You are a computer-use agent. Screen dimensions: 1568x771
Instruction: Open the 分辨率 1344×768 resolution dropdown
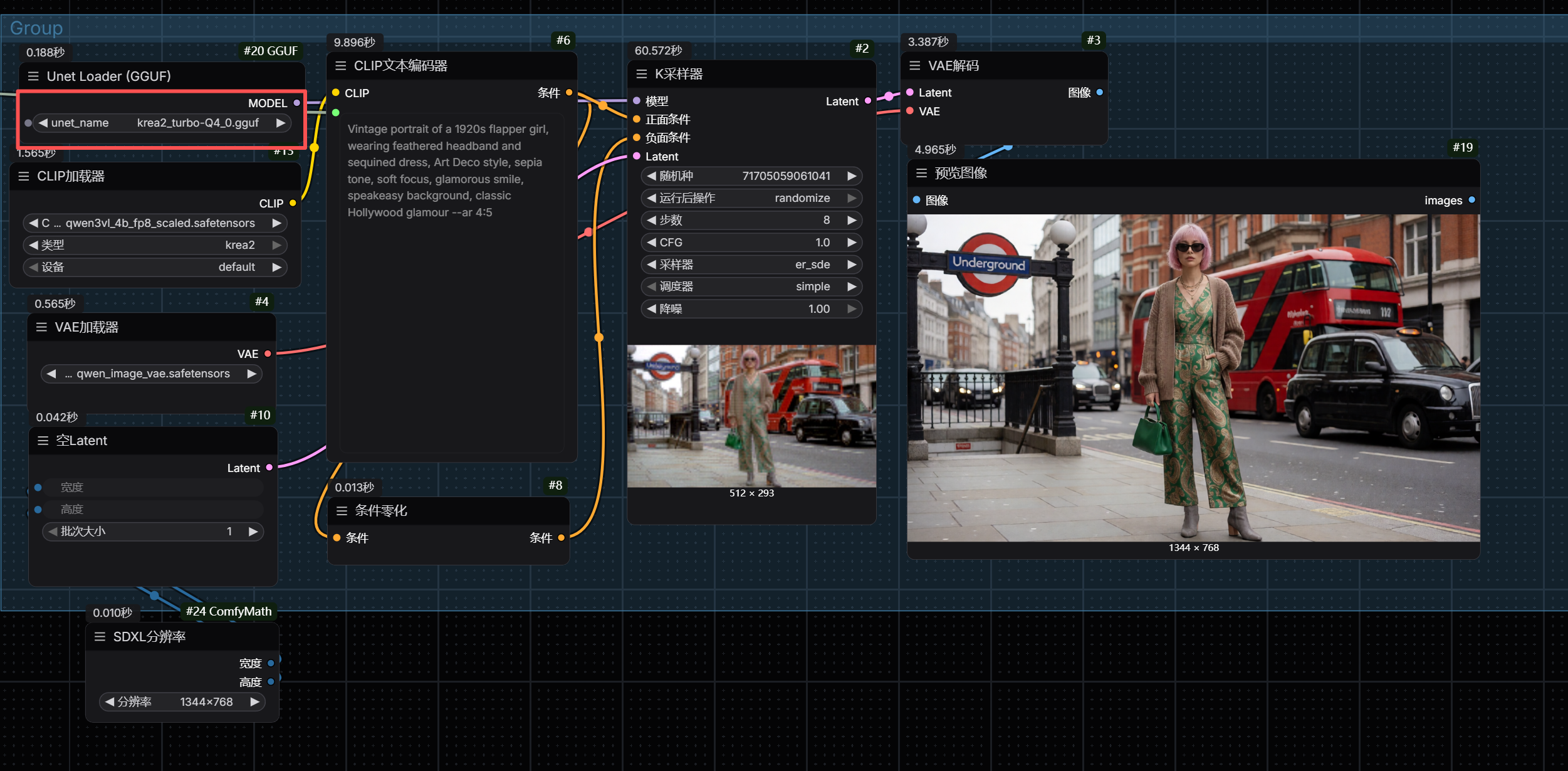[x=182, y=702]
